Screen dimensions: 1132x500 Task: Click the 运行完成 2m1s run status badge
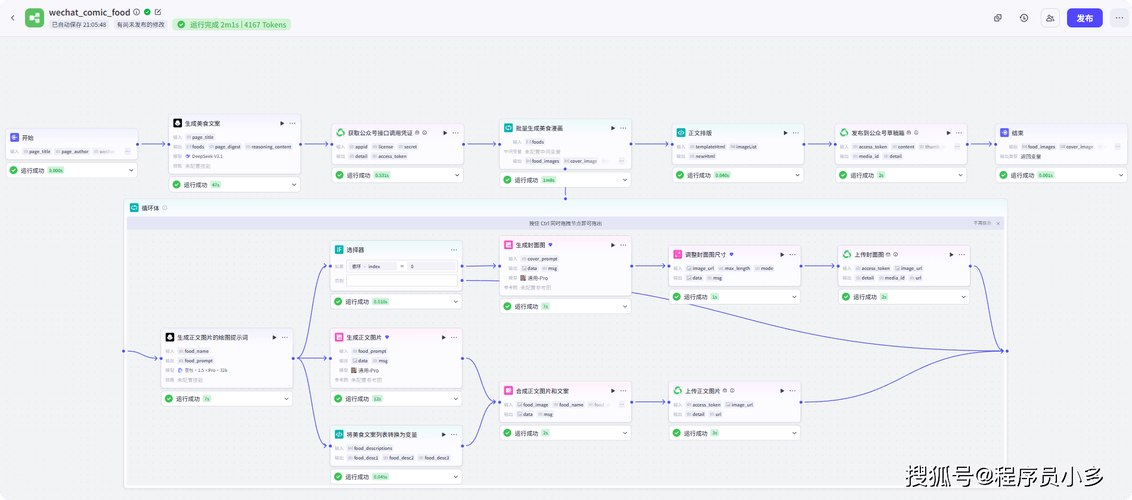pos(232,25)
